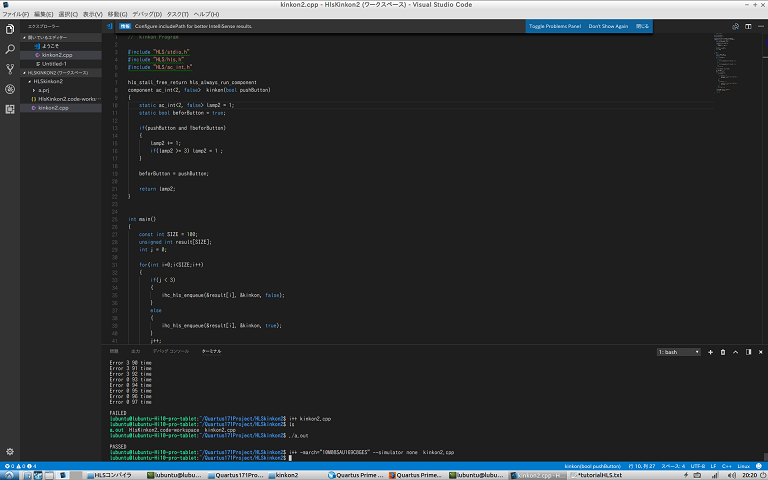Split the editor with the split icon
The width and height of the screenshot is (768, 480).
[748, 26]
